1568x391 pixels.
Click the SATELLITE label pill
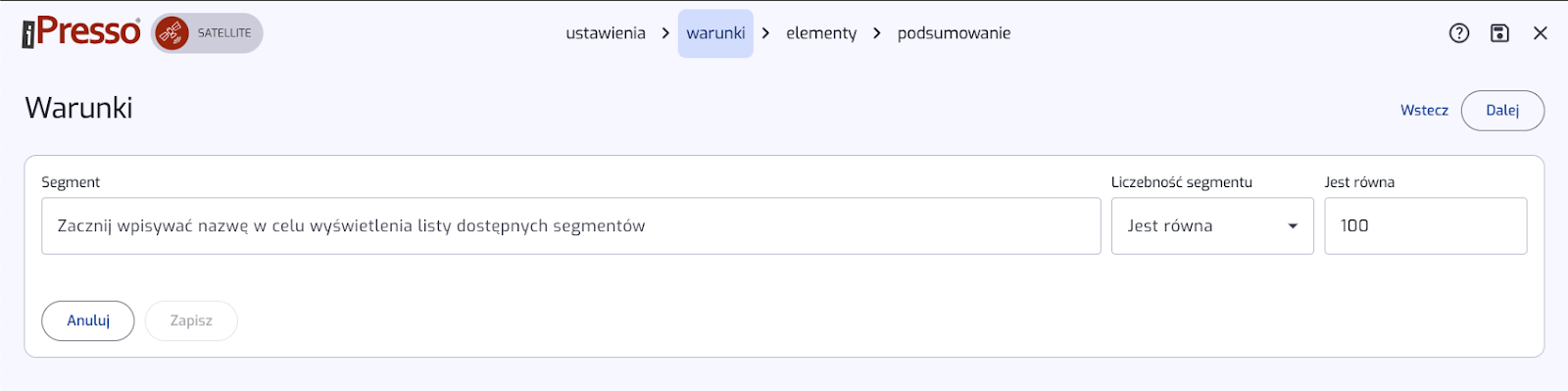pyautogui.click(x=208, y=33)
